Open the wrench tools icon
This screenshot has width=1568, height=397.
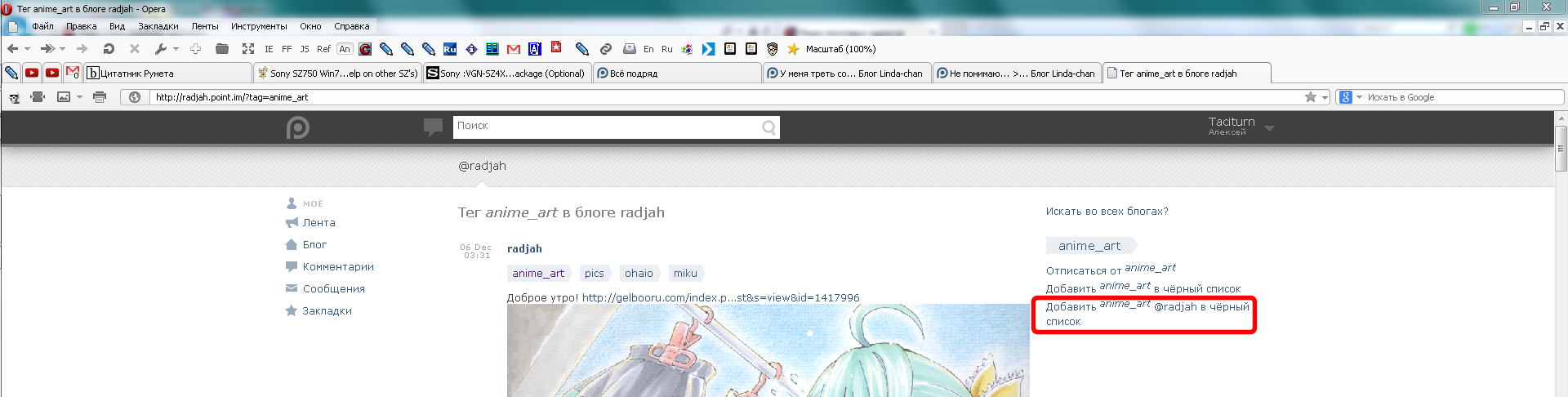coord(161,49)
